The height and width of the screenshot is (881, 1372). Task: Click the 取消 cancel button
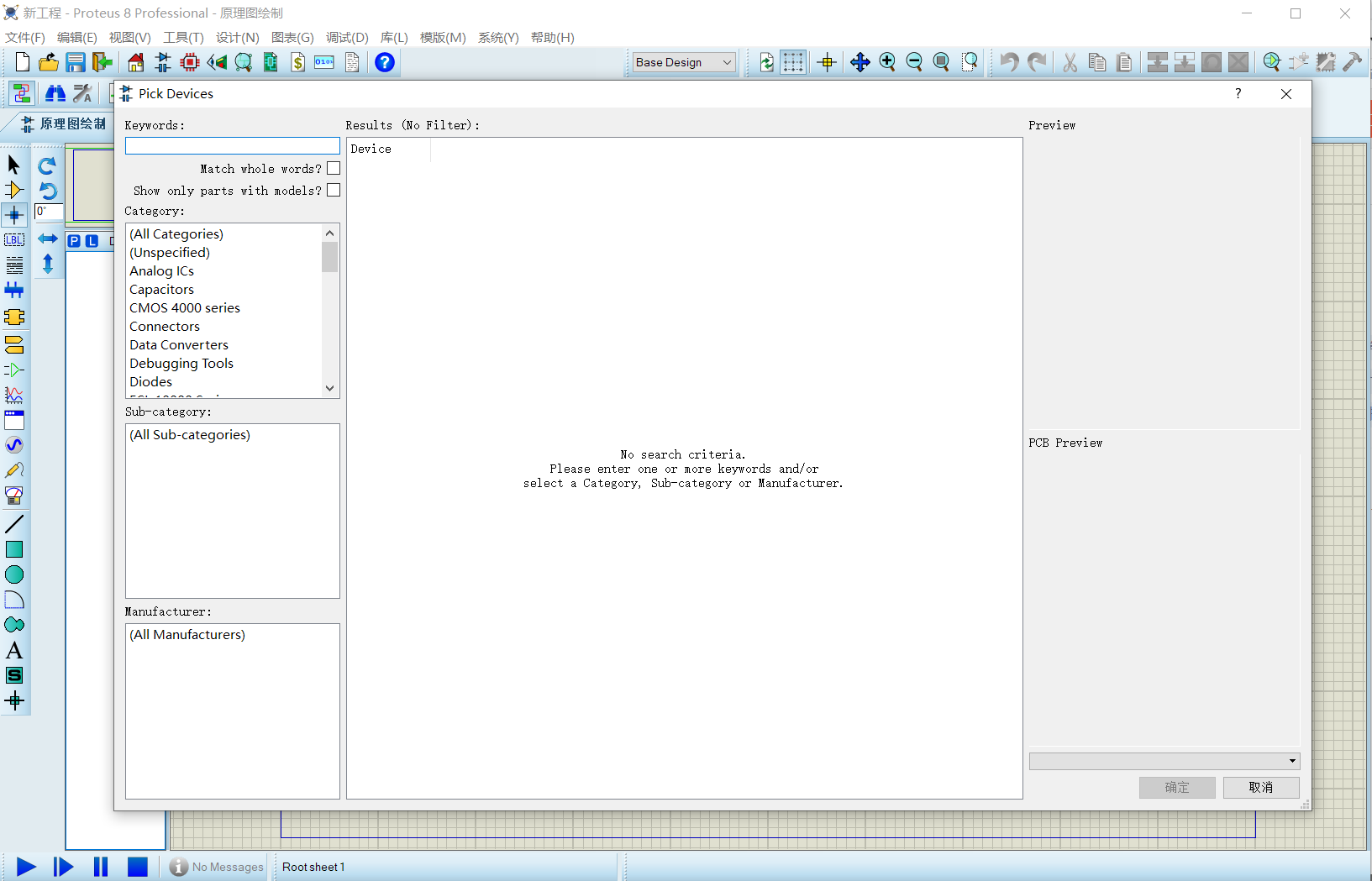pyautogui.click(x=1261, y=787)
